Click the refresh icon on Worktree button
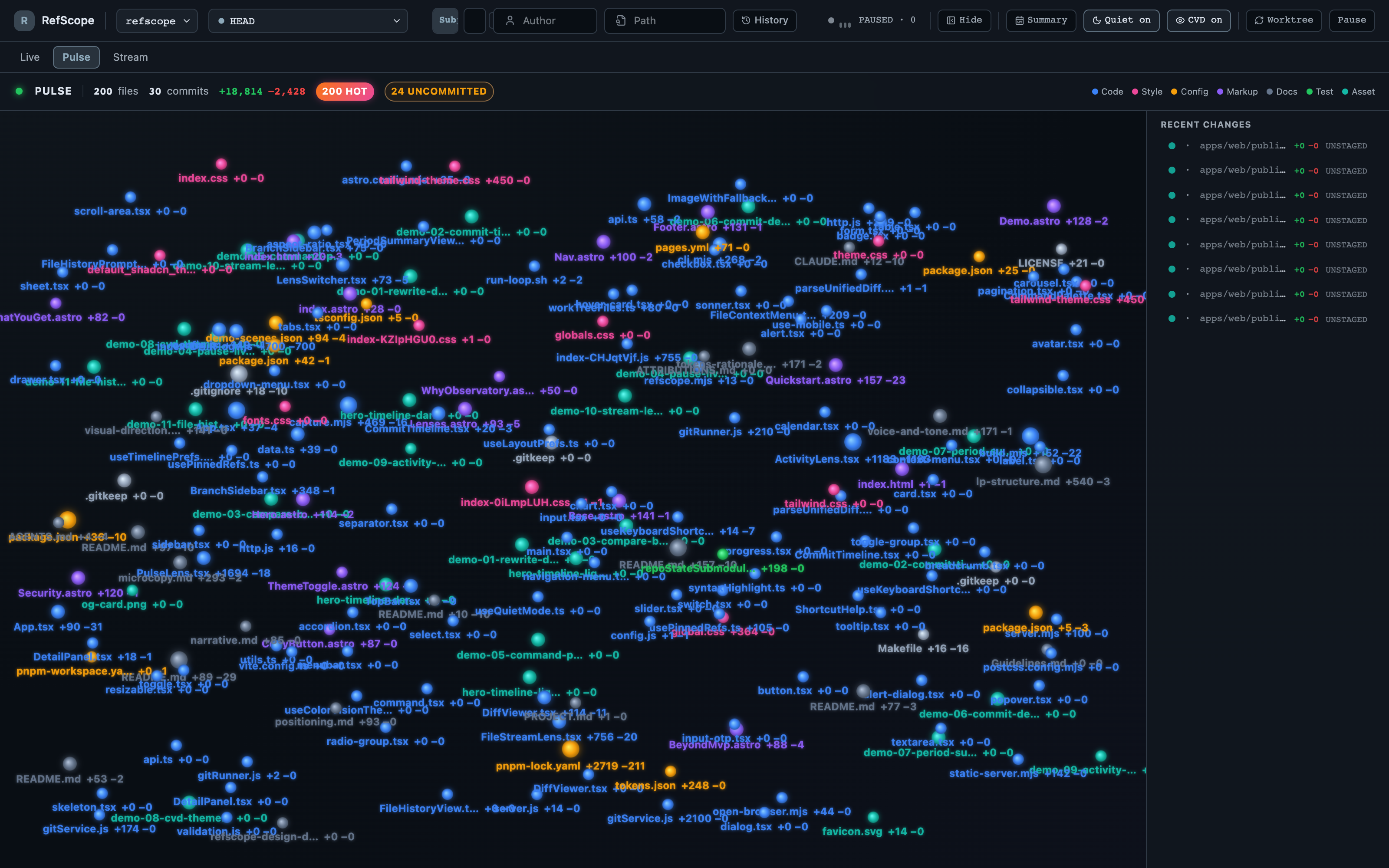1389x868 pixels. [x=1259, y=21]
